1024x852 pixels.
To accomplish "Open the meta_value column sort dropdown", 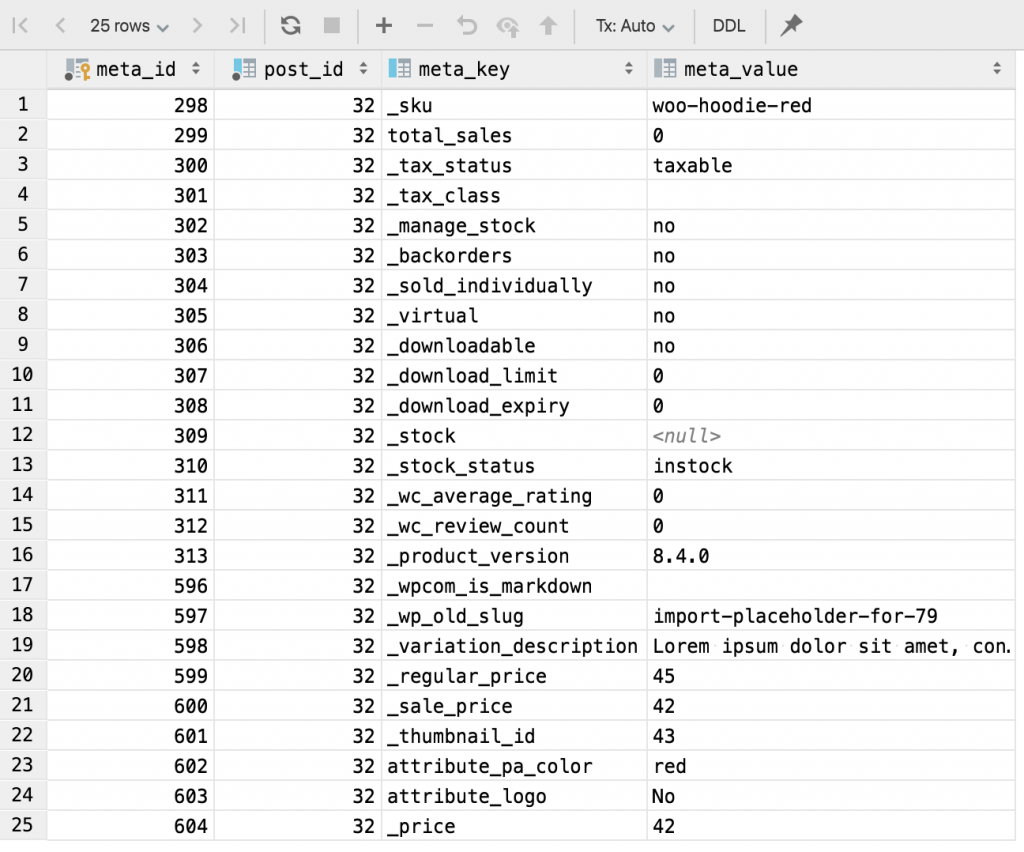I will pyautogui.click(x=996, y=69).
